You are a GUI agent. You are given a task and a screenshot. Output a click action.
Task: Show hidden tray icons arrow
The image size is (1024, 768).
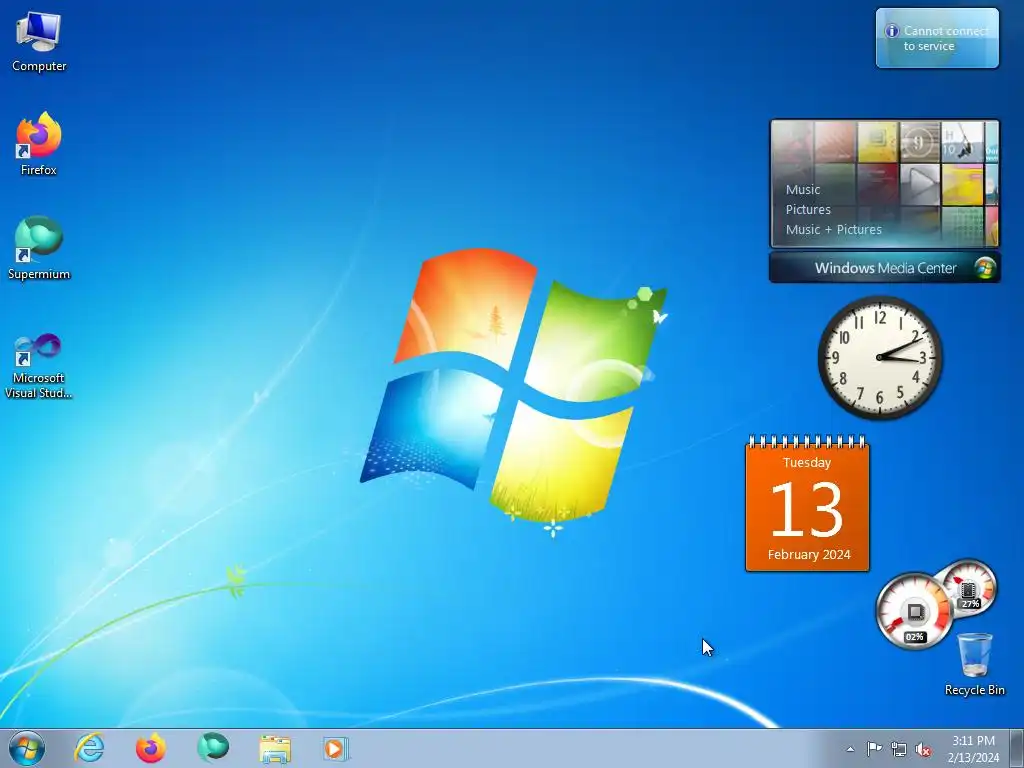click(x=850, y=749)
